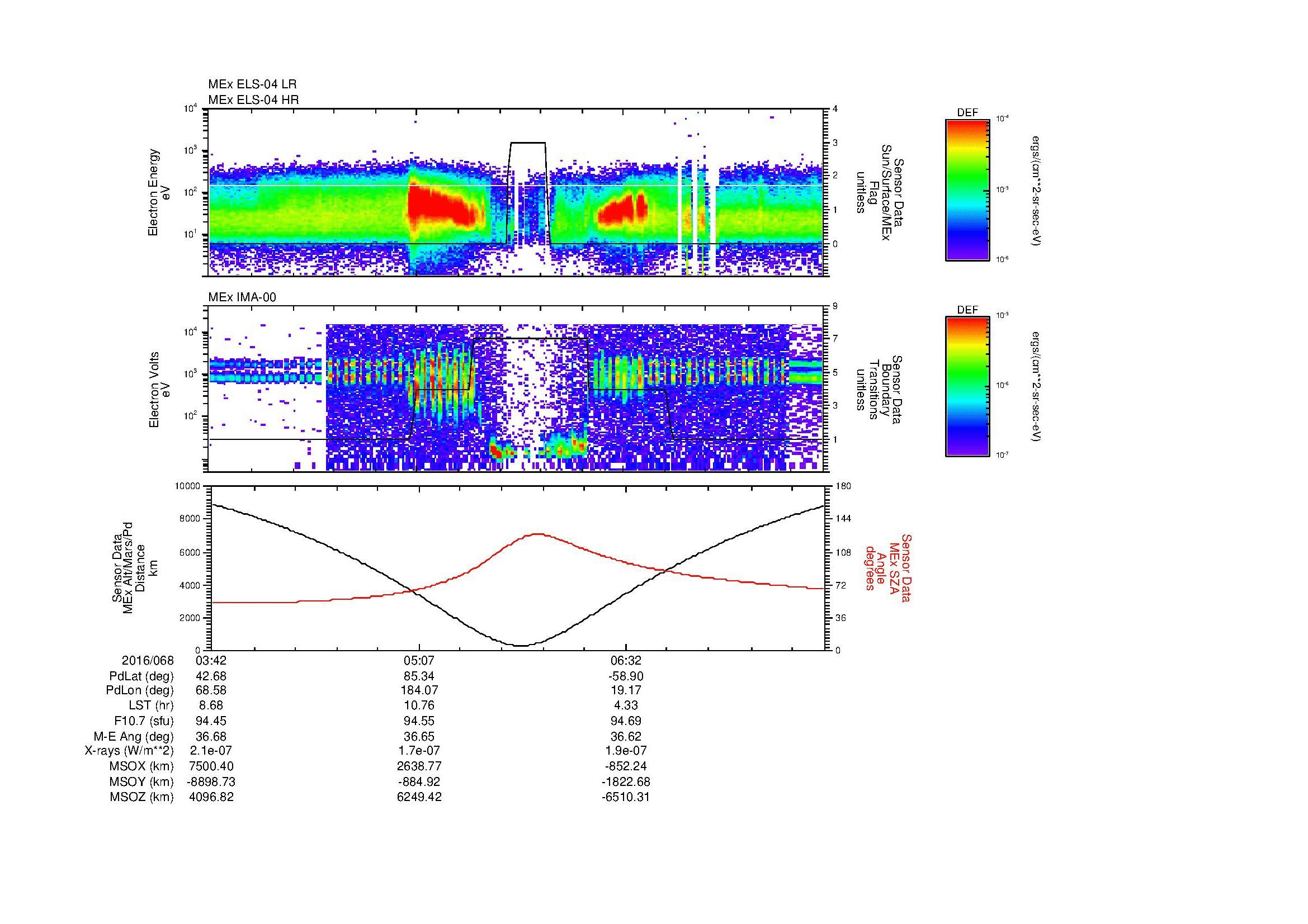
Task: Click the time tick label '03:42'
Action: (x=211, y=660)
